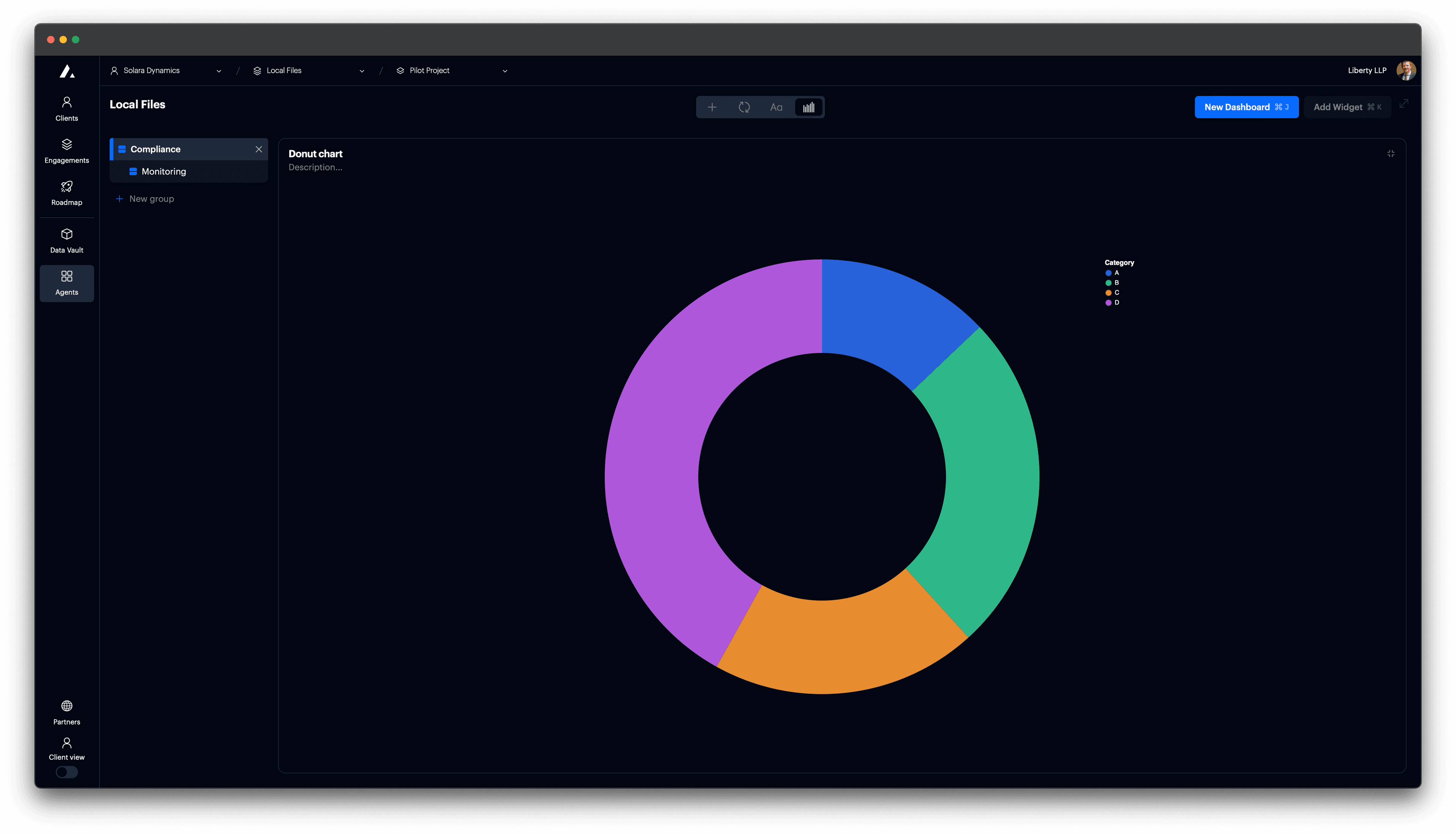
Task: Select the Monitoring dashboard
Action: 164,171
